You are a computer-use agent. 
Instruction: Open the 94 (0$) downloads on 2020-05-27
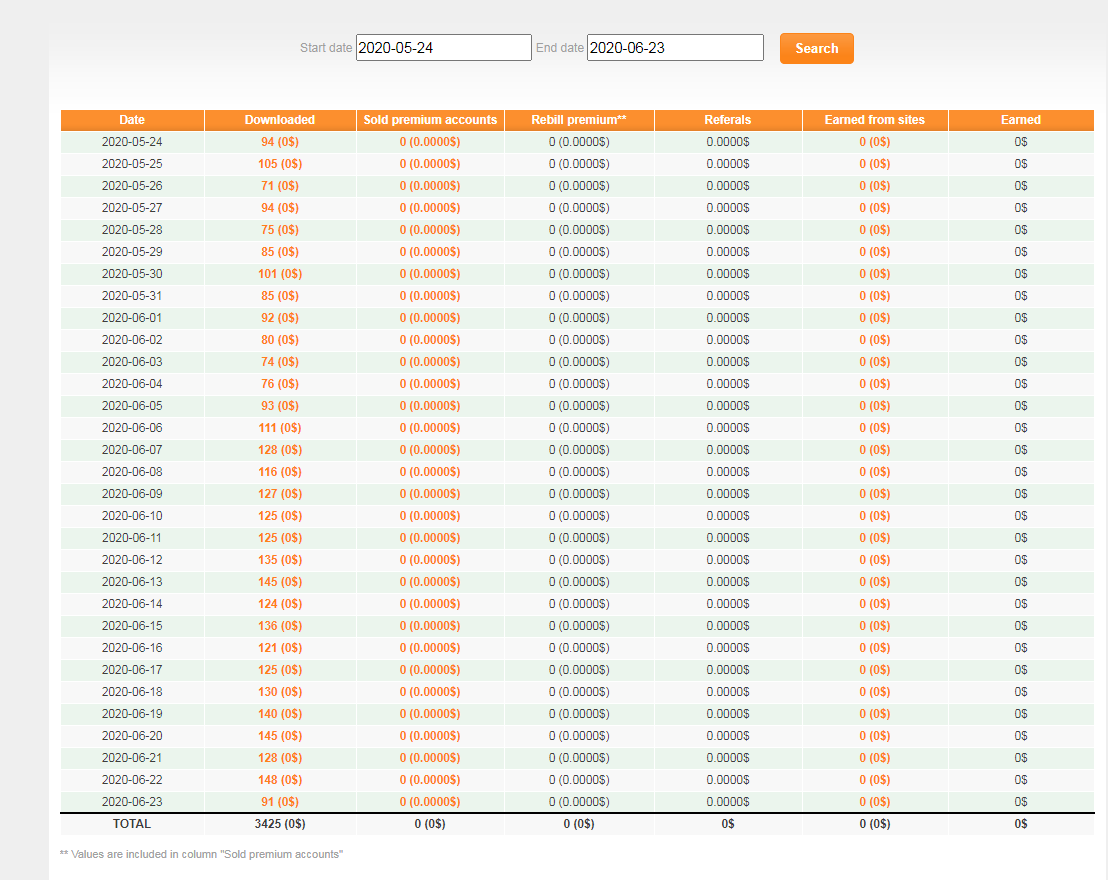point(280,208)
